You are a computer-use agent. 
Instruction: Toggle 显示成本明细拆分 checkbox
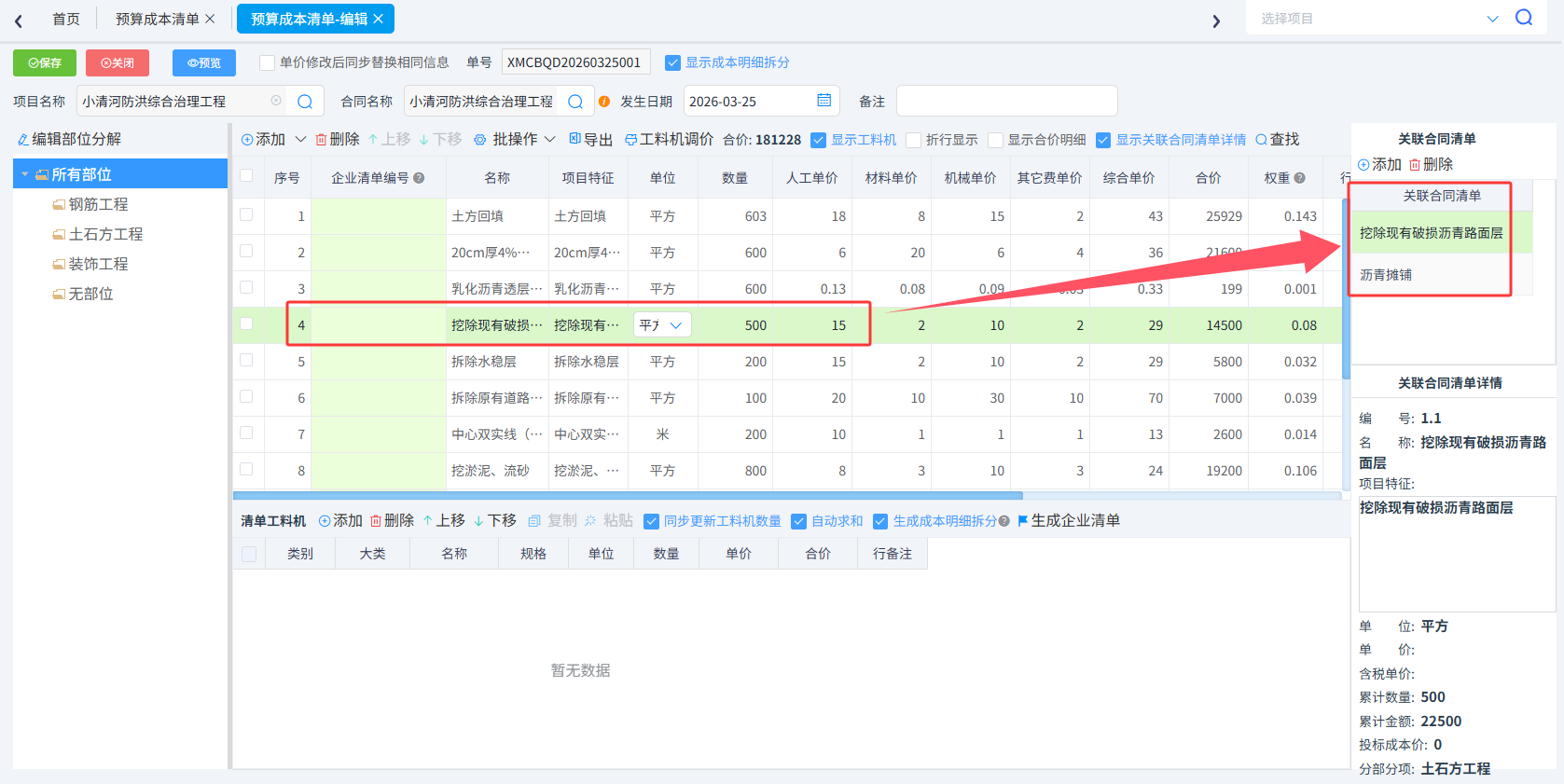pyautogui.click(x=672, y=62)
